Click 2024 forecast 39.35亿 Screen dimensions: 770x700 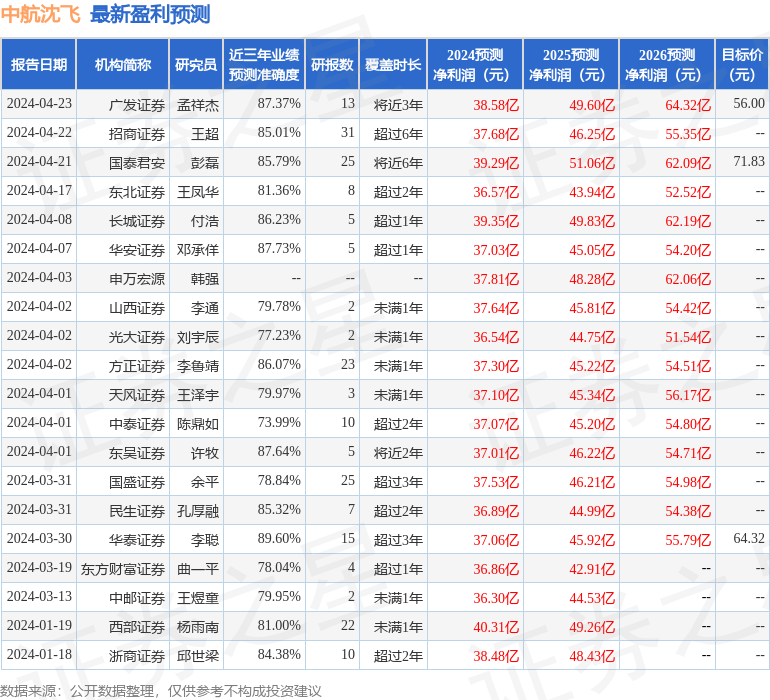point(496,221)
